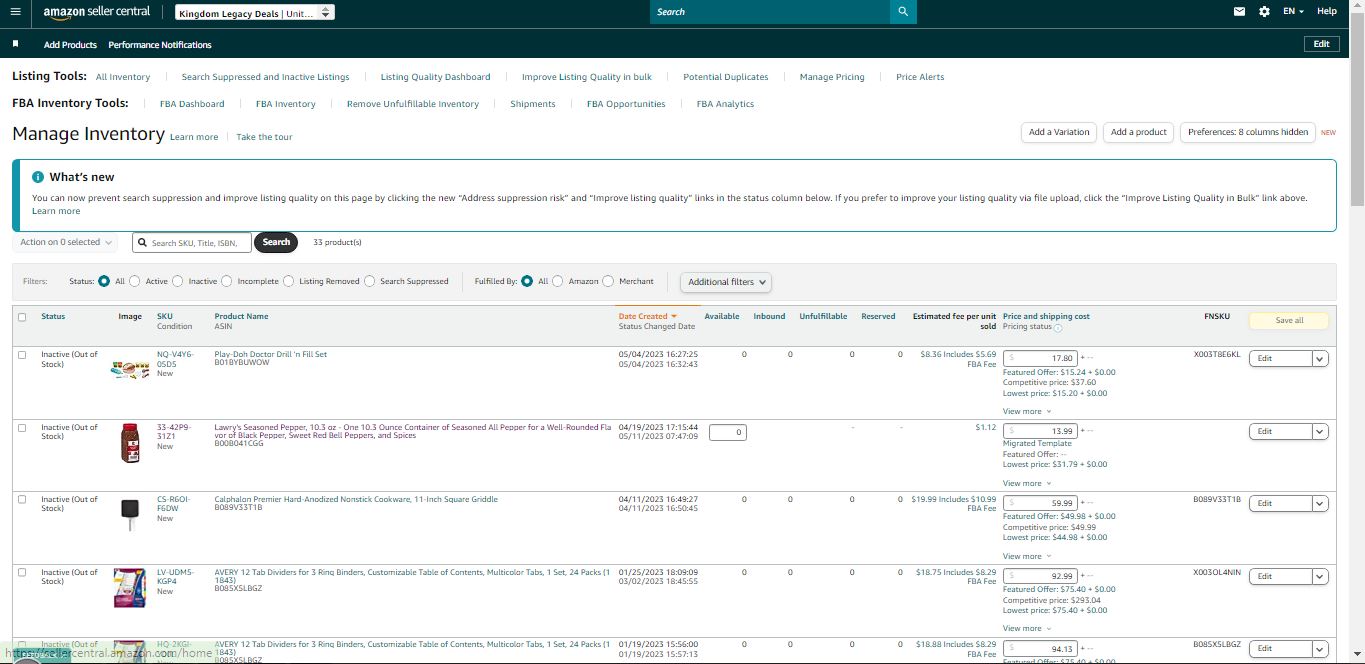
Task: Open Edit dropdown arrow for Play-Doh row
Action: [1320, 358]
